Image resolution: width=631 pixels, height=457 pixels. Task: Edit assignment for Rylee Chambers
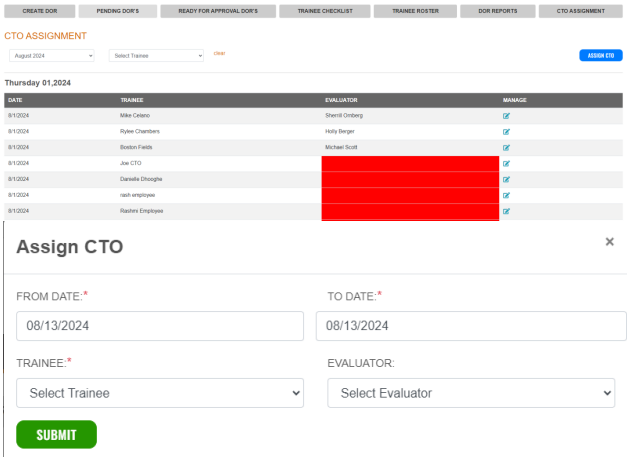[506, 132]
